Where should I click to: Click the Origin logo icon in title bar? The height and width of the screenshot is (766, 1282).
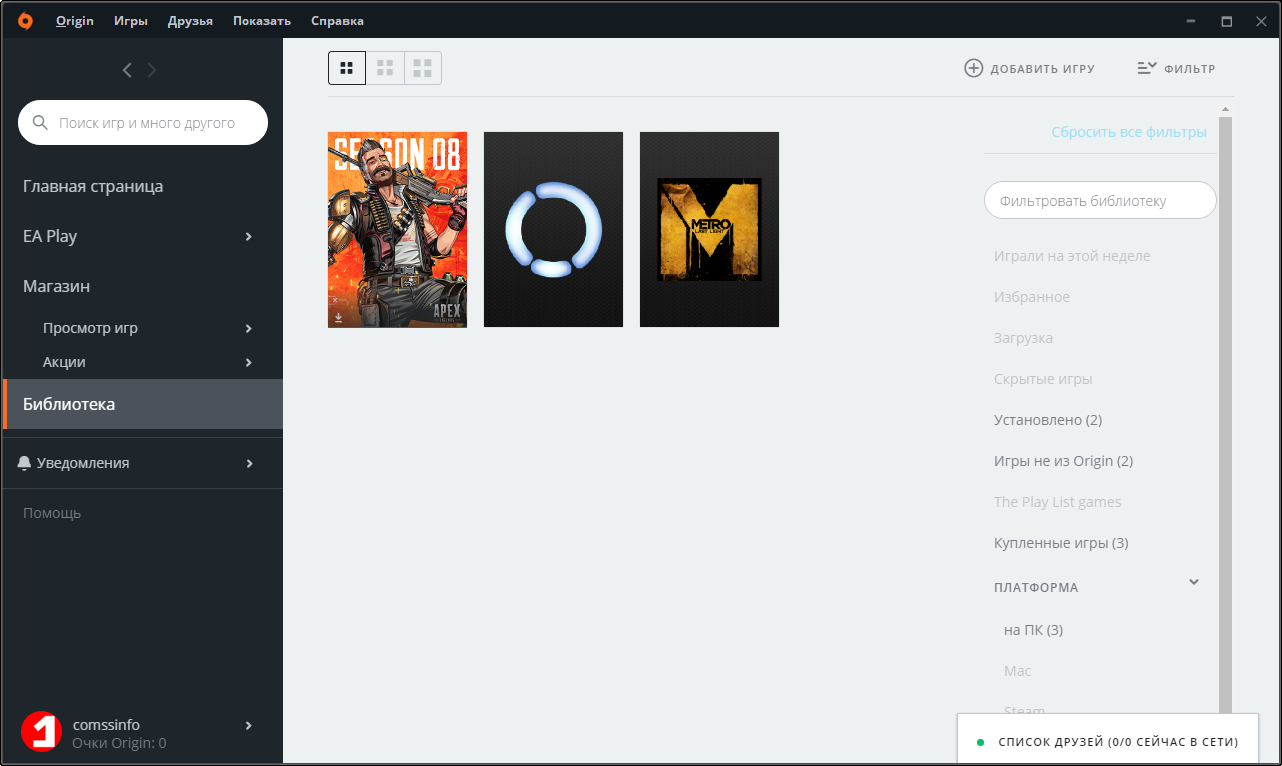(x=25, y=20)
